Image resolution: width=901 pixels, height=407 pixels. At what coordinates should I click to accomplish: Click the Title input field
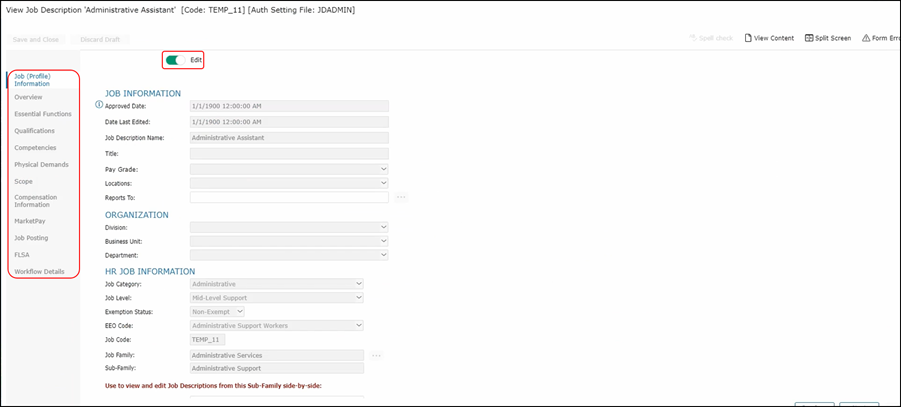[x=288, y=154]
